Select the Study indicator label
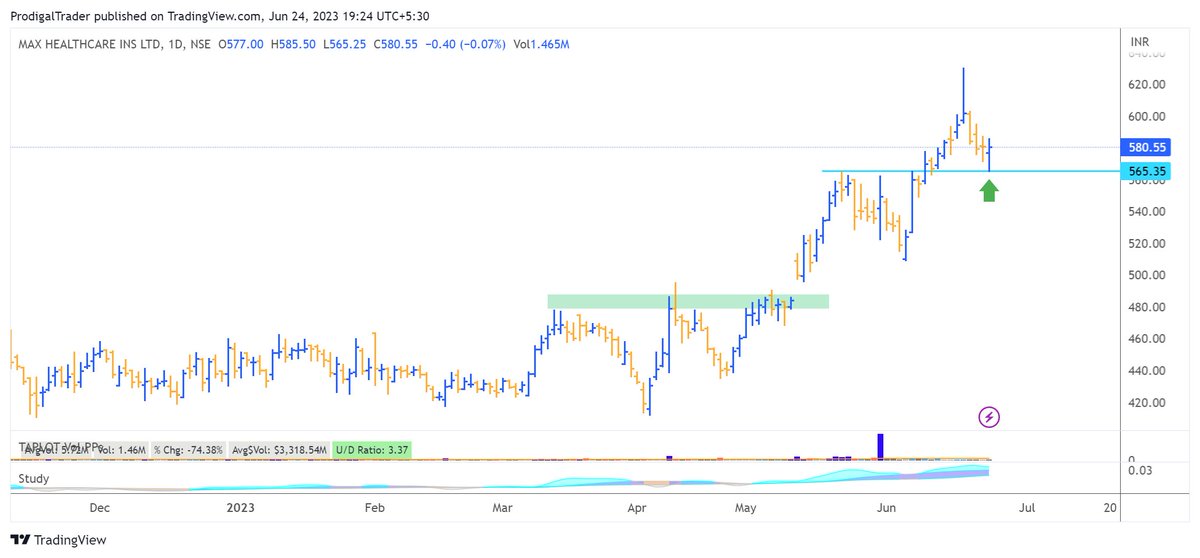Image resolution: width=1200 pixels, height=558 pixels. [x=34, y=479]
